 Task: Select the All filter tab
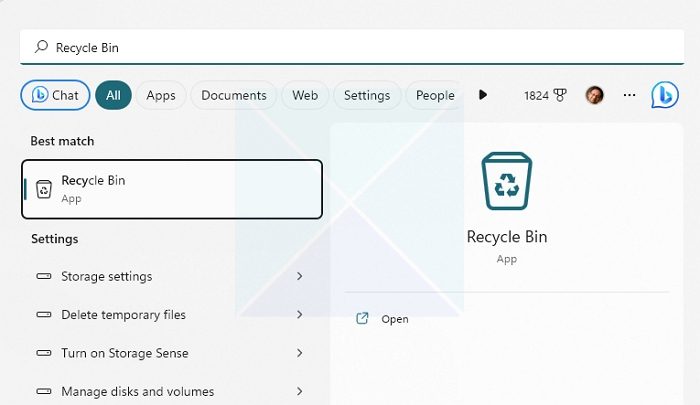pyautogui.click(x=113, y=95)
